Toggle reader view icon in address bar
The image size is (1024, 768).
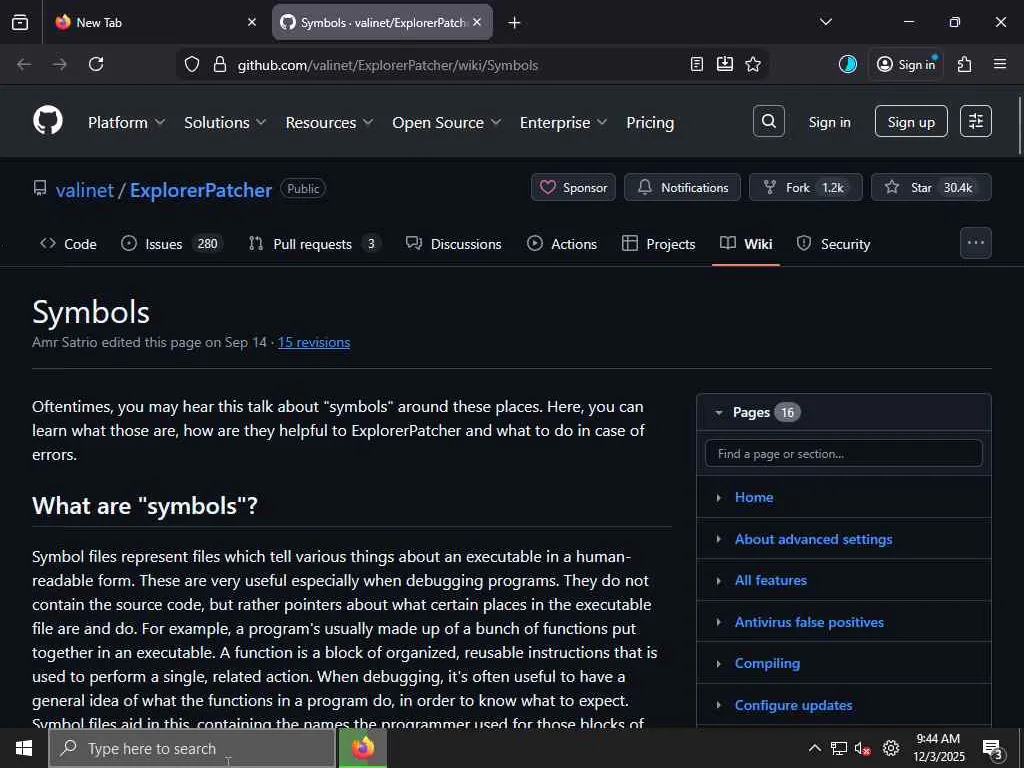[697, 64]
